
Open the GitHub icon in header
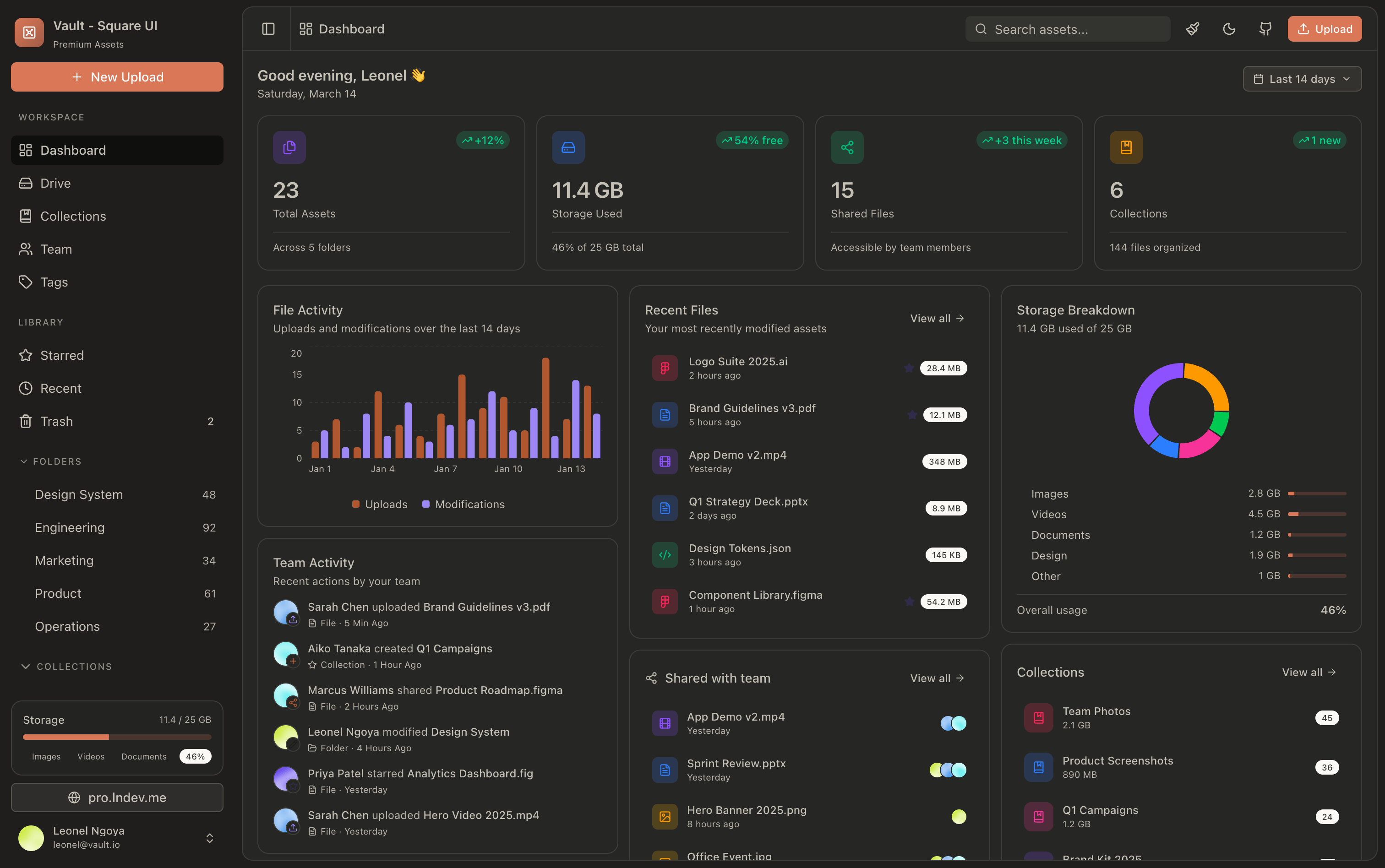(1265, 29)
